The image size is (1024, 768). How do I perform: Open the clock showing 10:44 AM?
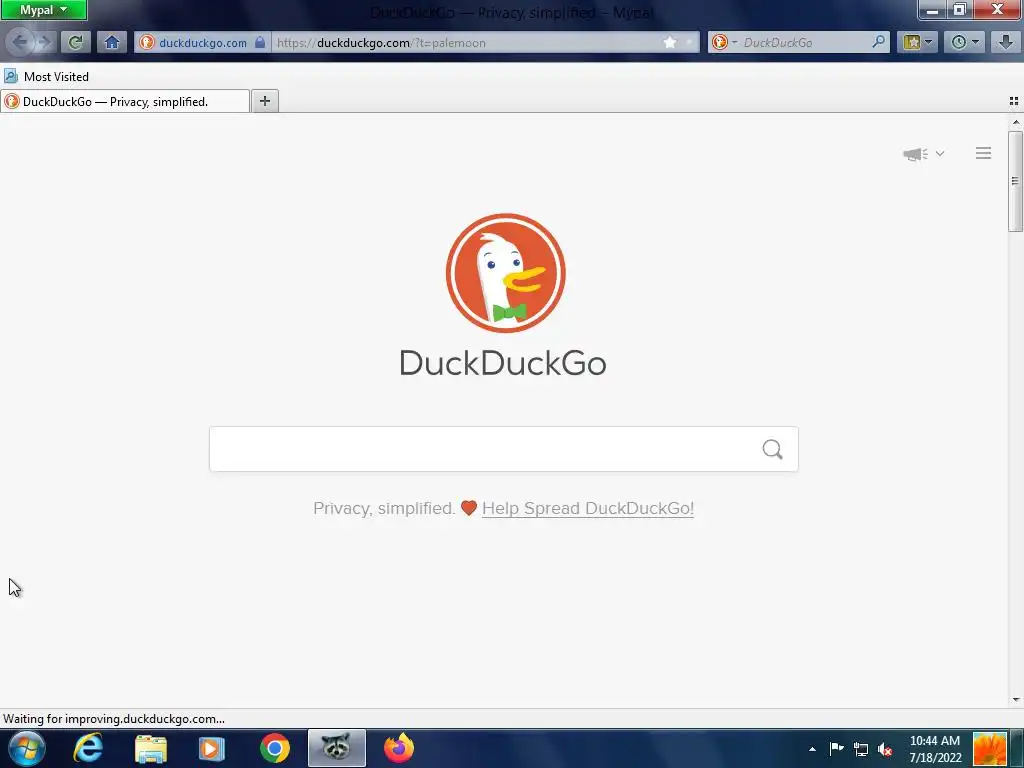935,749
